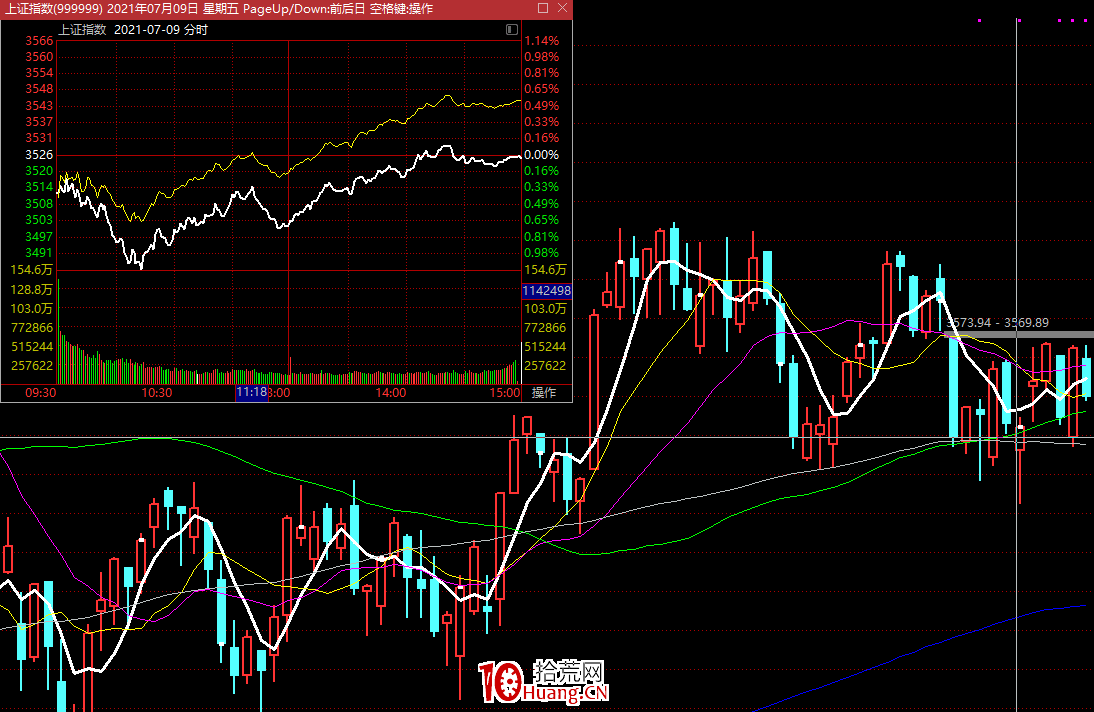
Task: Click the red 0.65% label on the right axis
Action: [x=541, y=89]
